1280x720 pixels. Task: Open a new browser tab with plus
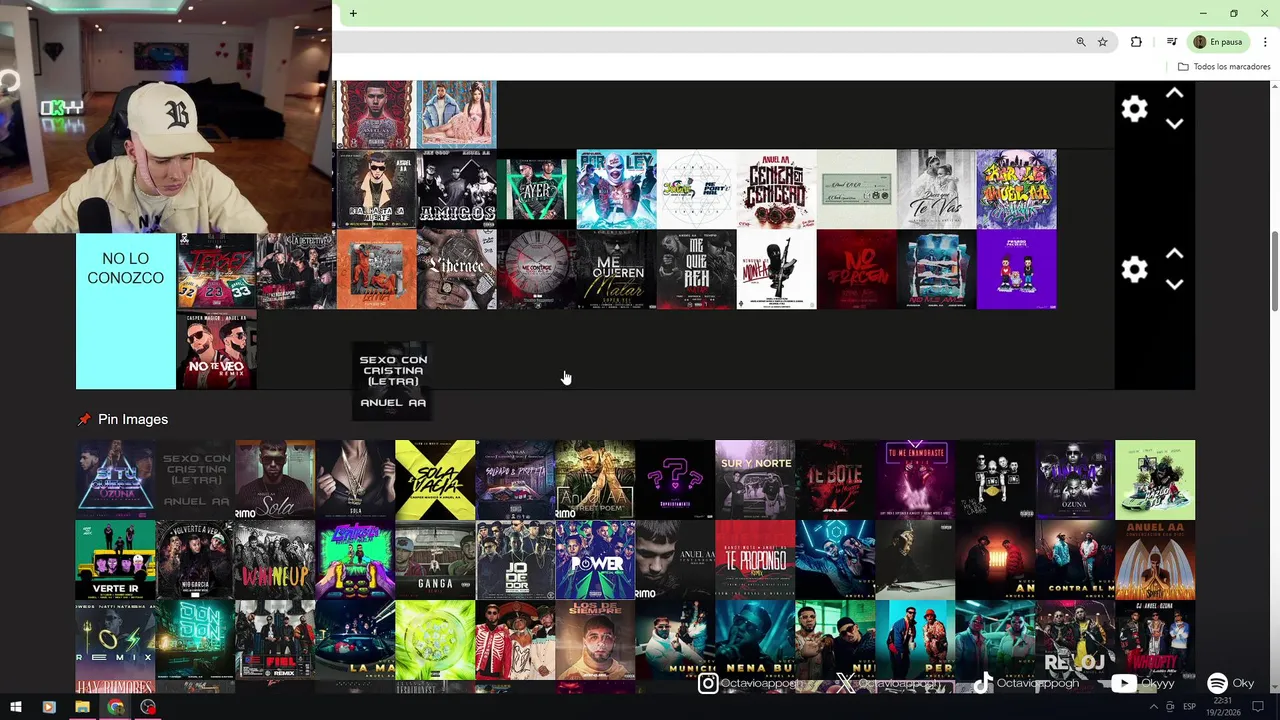click(353, 13)
